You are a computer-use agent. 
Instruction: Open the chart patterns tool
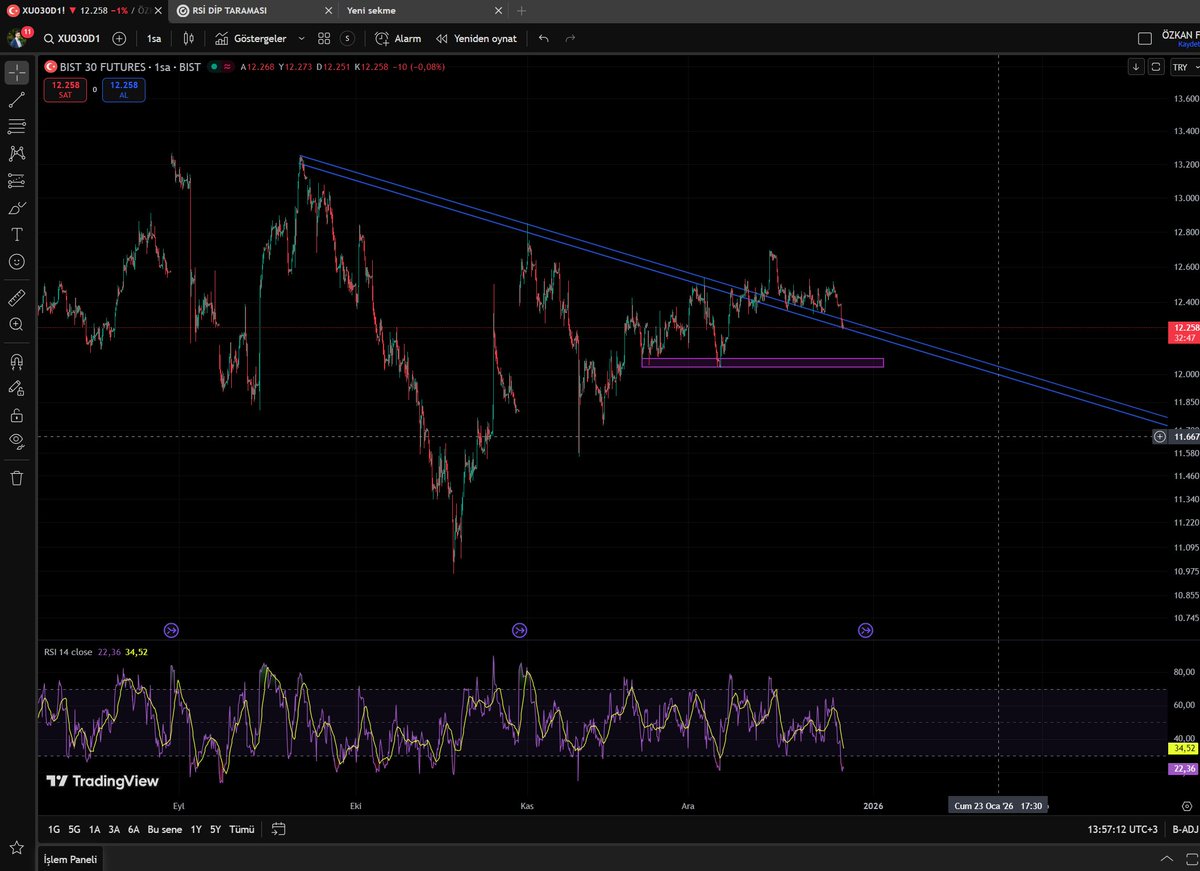[x=16, y=153]
